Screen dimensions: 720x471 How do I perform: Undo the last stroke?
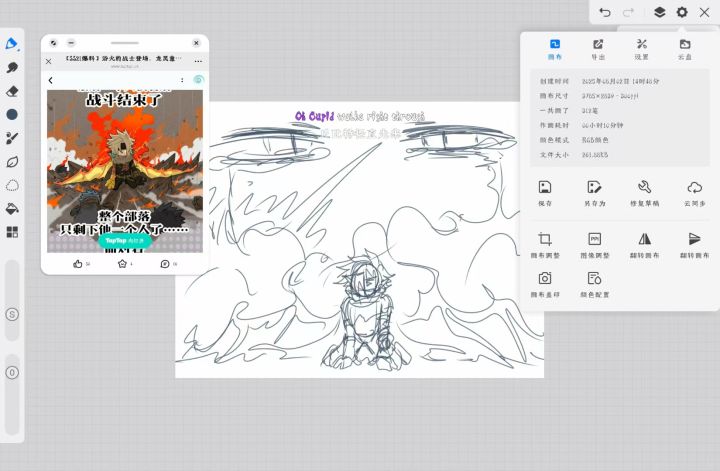tap(605, 12)
